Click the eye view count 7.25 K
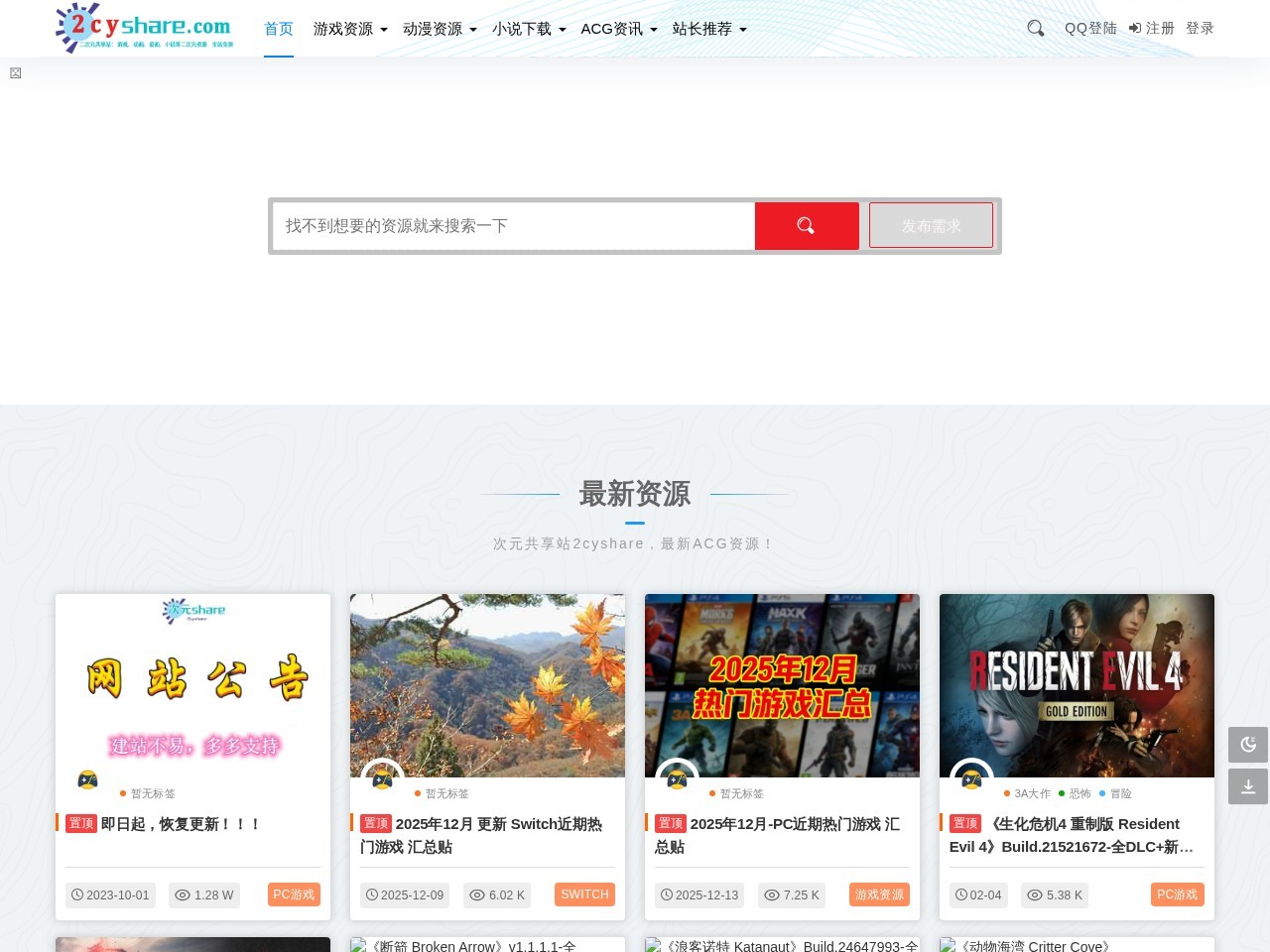Screen dimensions: 1270x952 click(792, 894)
